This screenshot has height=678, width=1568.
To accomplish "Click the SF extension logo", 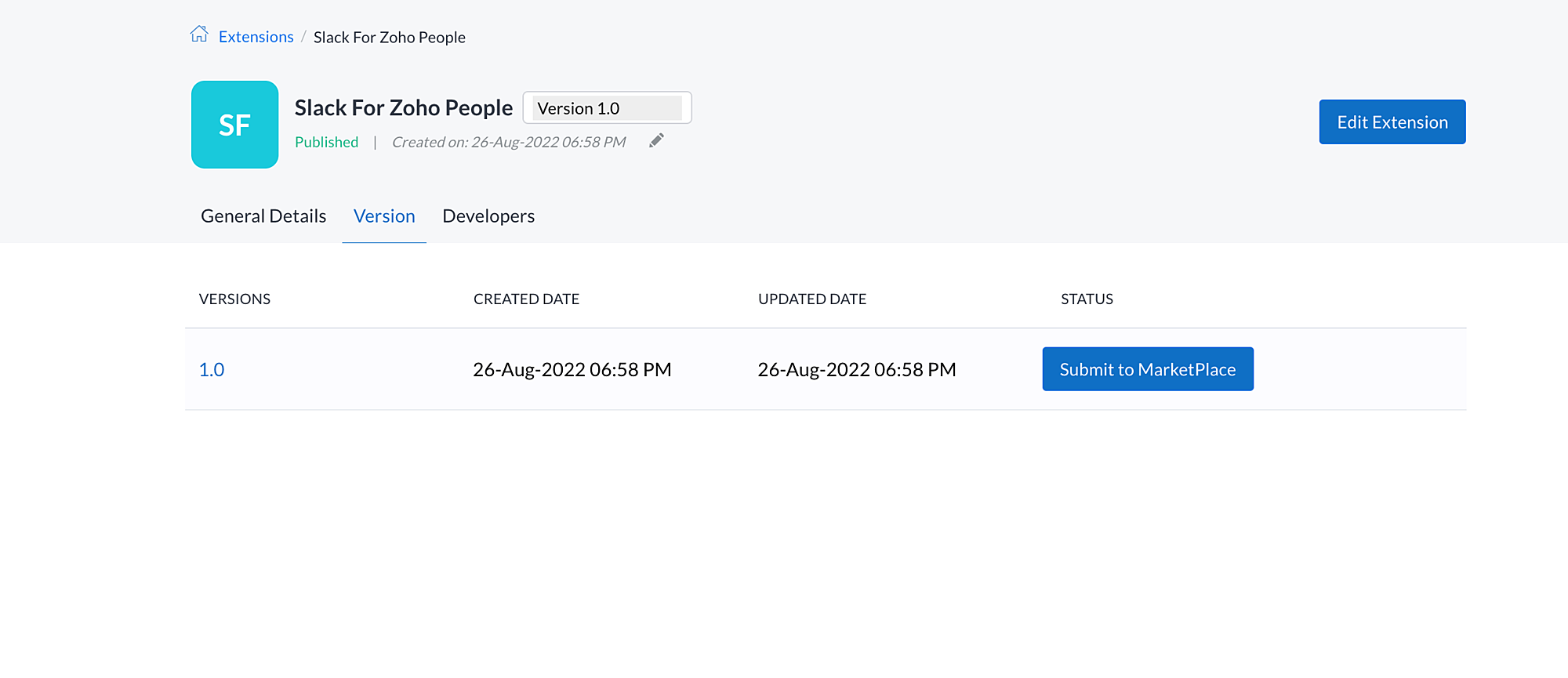I will click(x=234, y=125).
